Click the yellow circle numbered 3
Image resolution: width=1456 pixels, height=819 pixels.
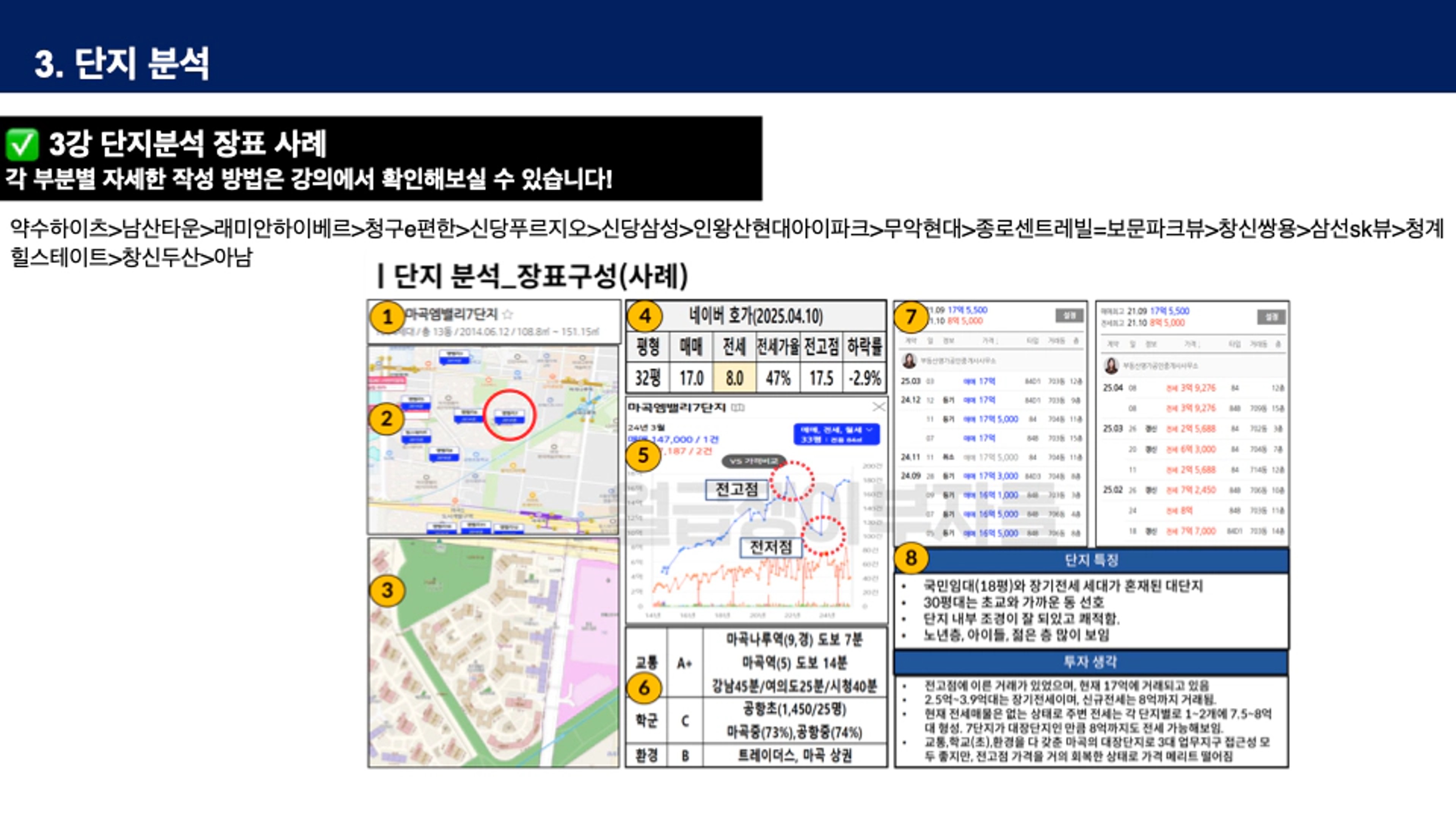pos(387,590)
